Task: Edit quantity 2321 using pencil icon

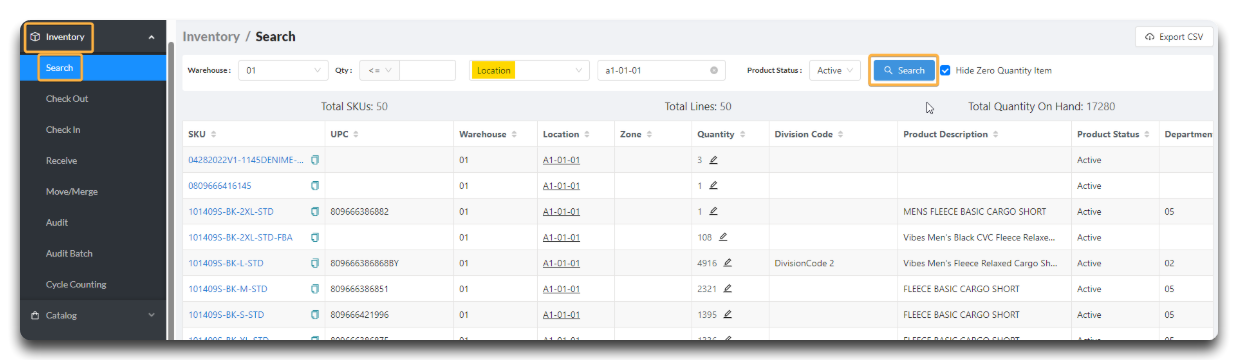Action: 728,290
